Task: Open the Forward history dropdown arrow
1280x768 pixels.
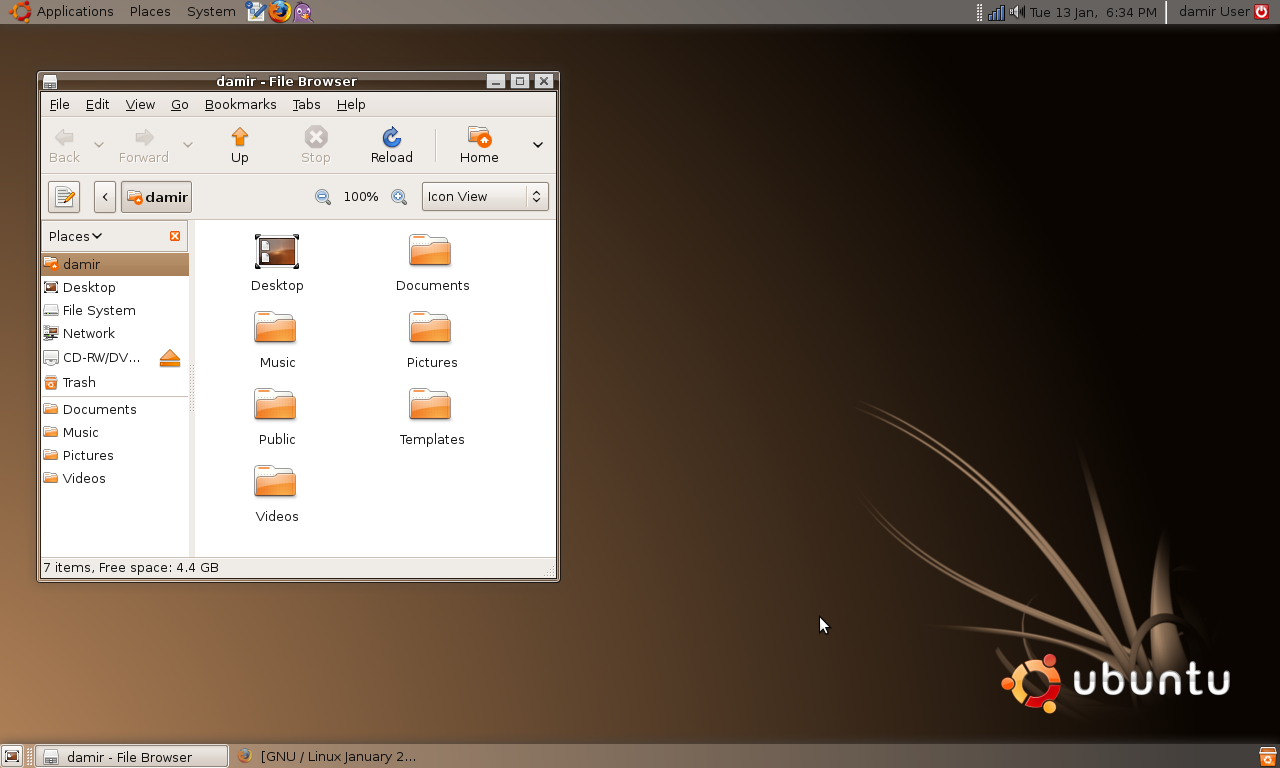Action: (187, 145)
